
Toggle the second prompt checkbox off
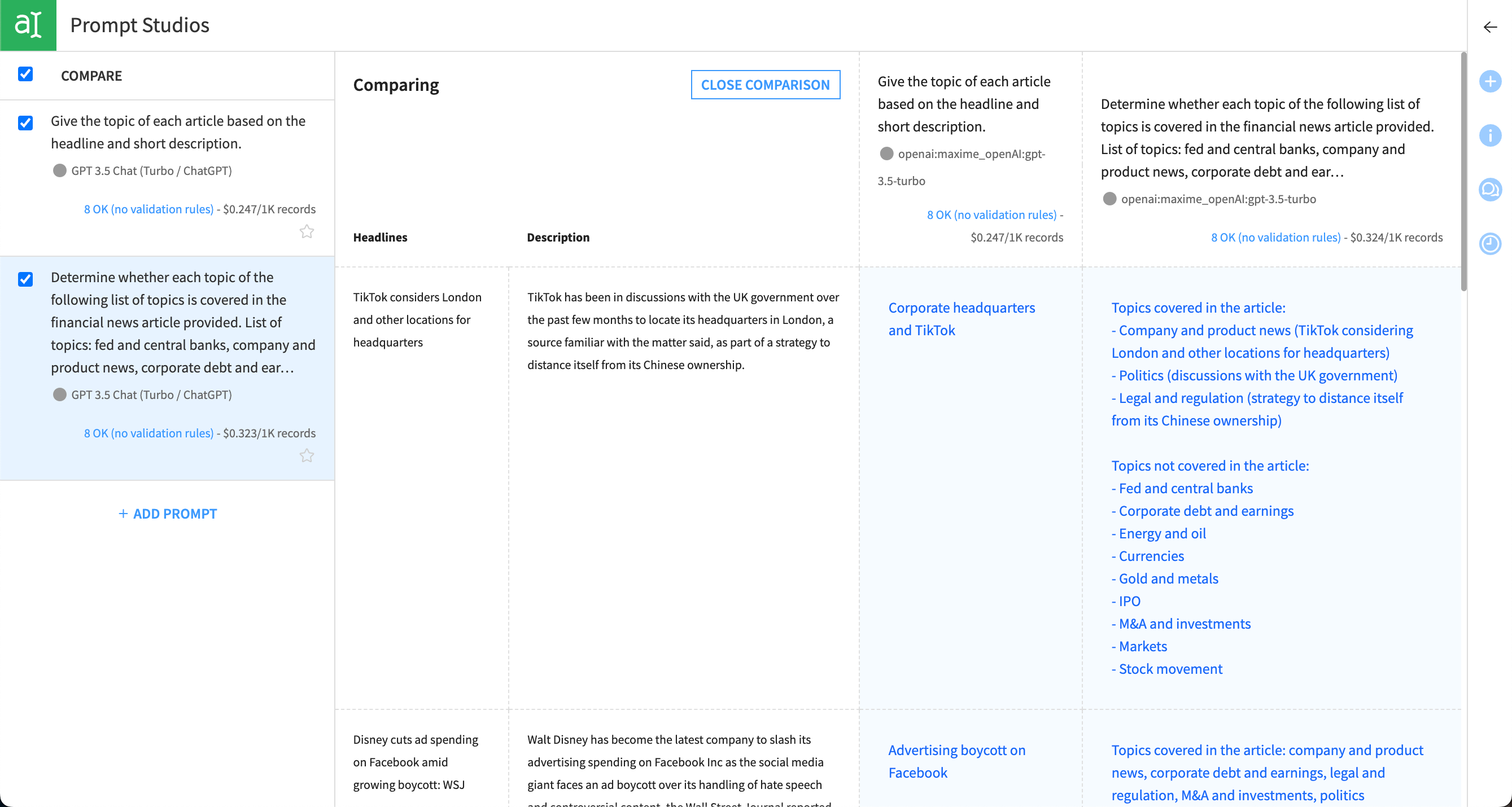coord(25,278)
